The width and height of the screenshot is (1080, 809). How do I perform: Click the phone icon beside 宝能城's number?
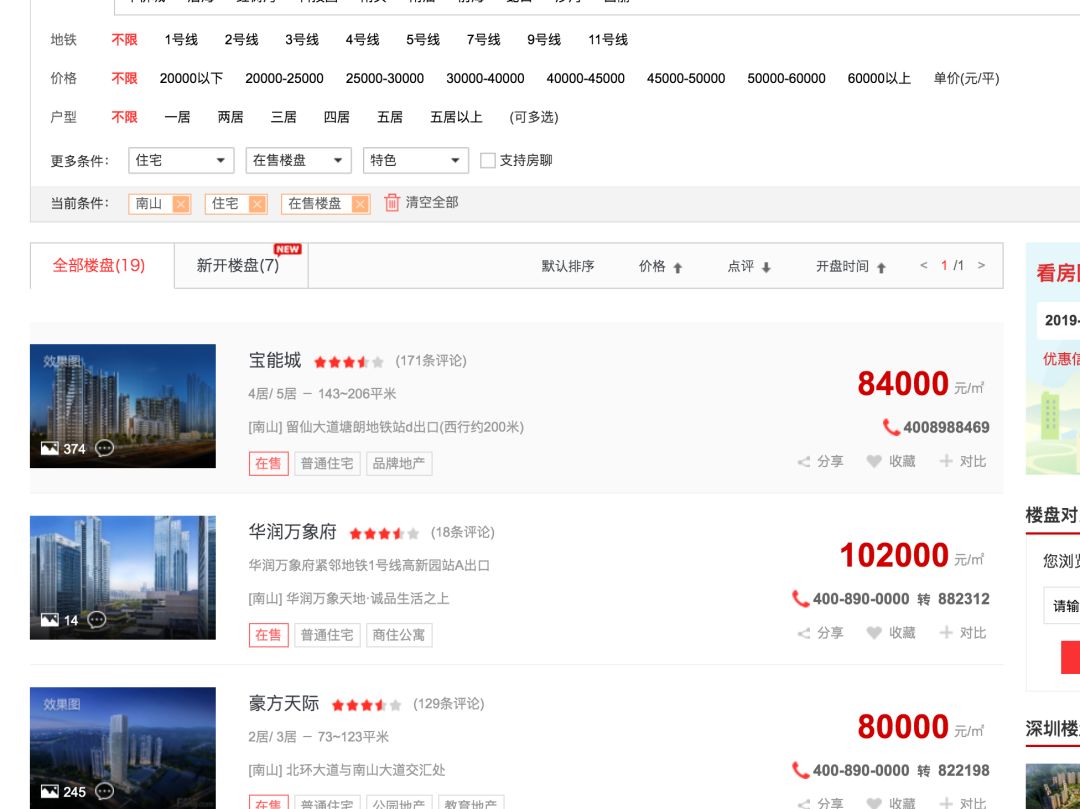[891, 427]
